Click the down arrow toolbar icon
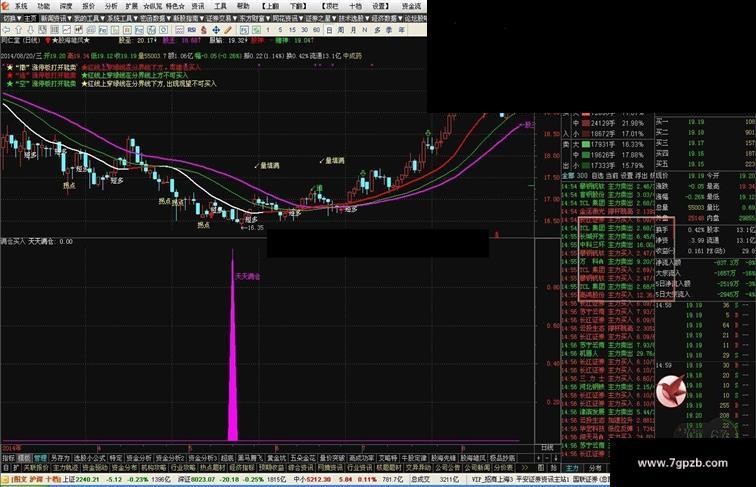Viewport: 756px width, 487px height. click(30, 30)
